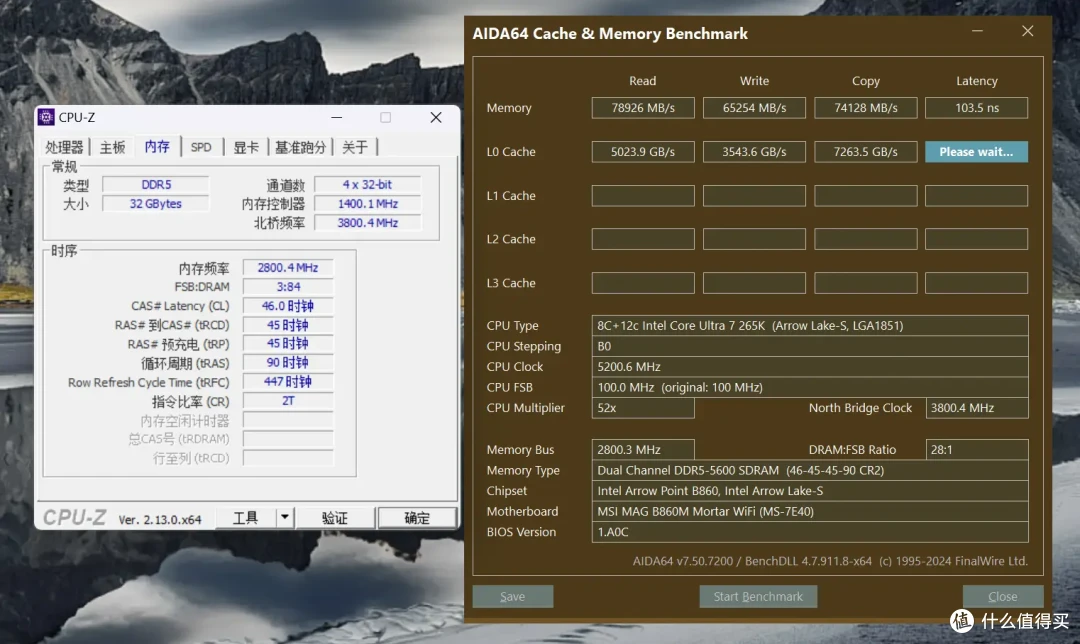Click the empty L2 Cache Write field
Screen dimensions: 1080x644
[754, 239]
